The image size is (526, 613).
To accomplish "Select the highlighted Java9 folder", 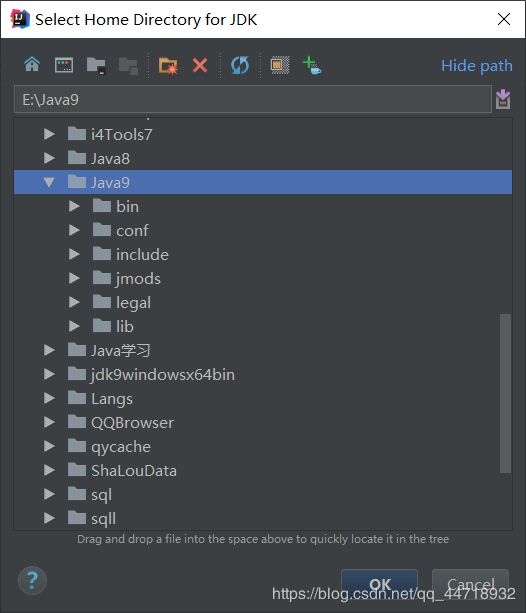I will (263, 182).
